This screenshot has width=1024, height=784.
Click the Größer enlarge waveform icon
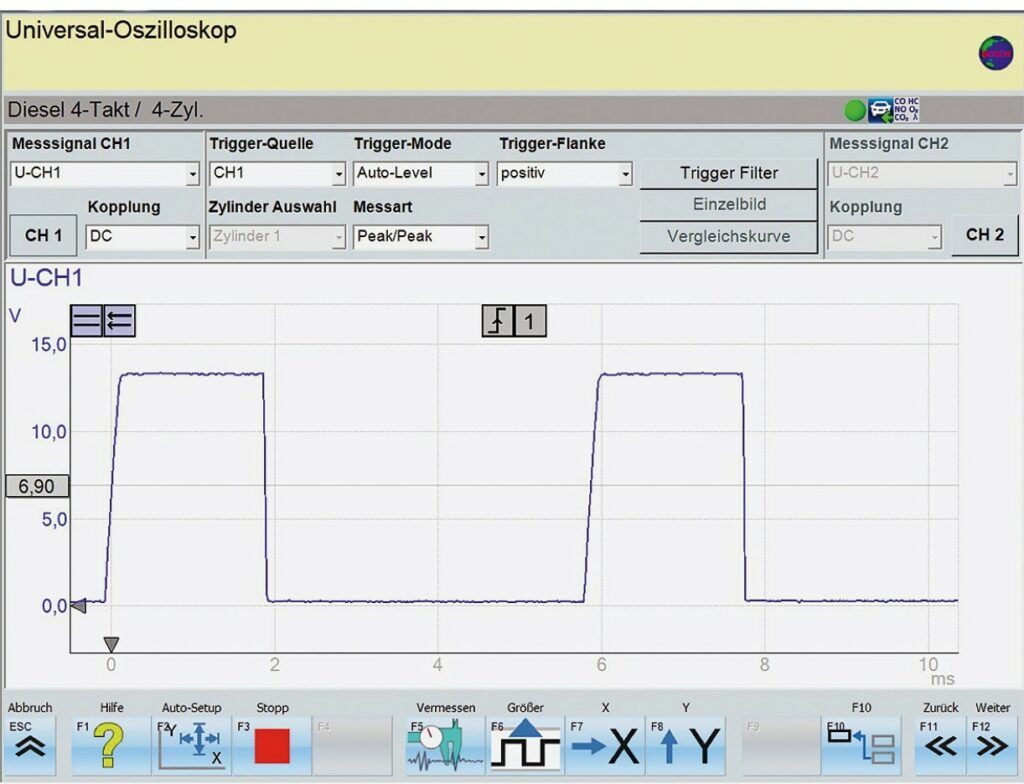(x=525, y=745)
